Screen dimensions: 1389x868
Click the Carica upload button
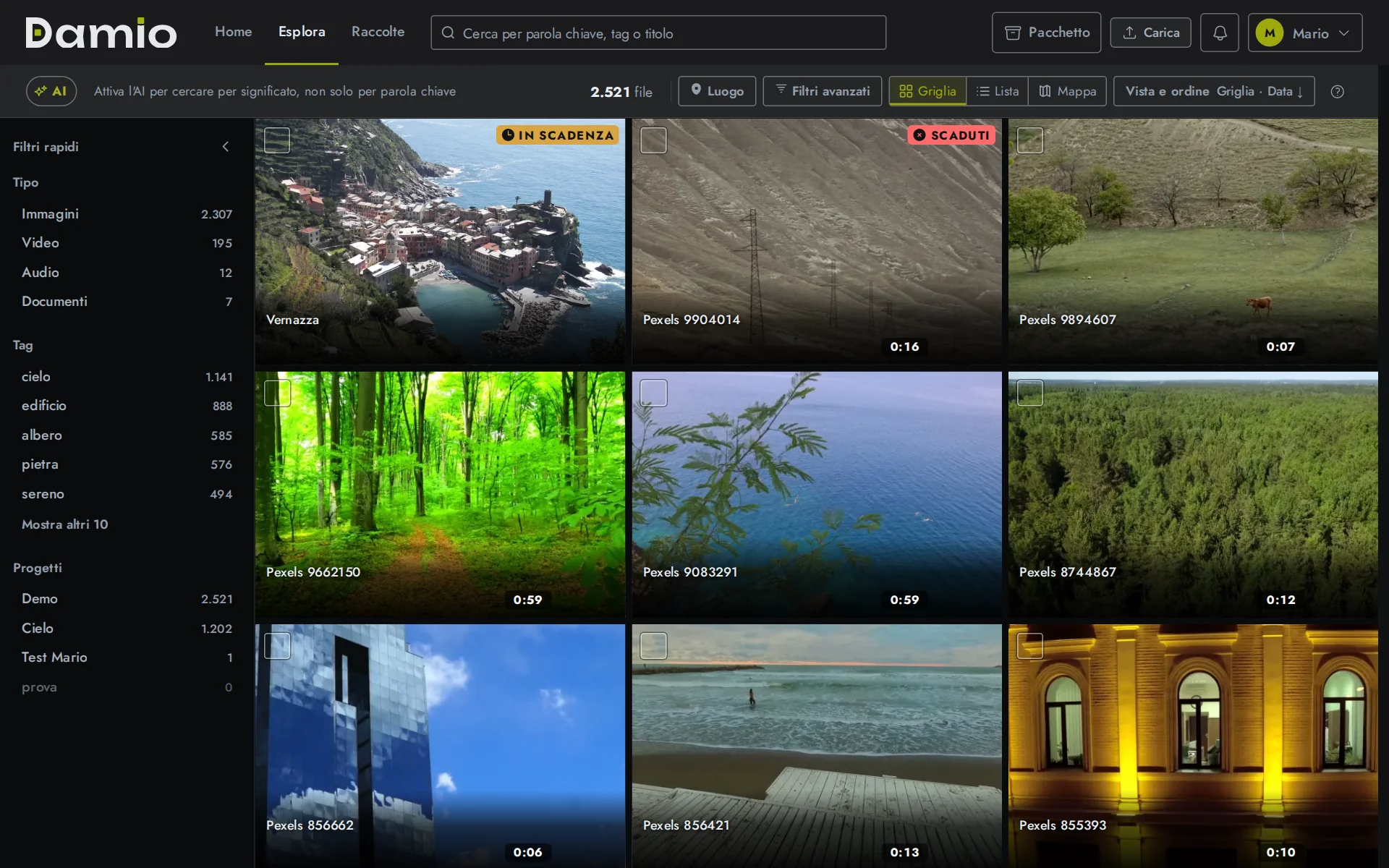[x=1150, y=33]
